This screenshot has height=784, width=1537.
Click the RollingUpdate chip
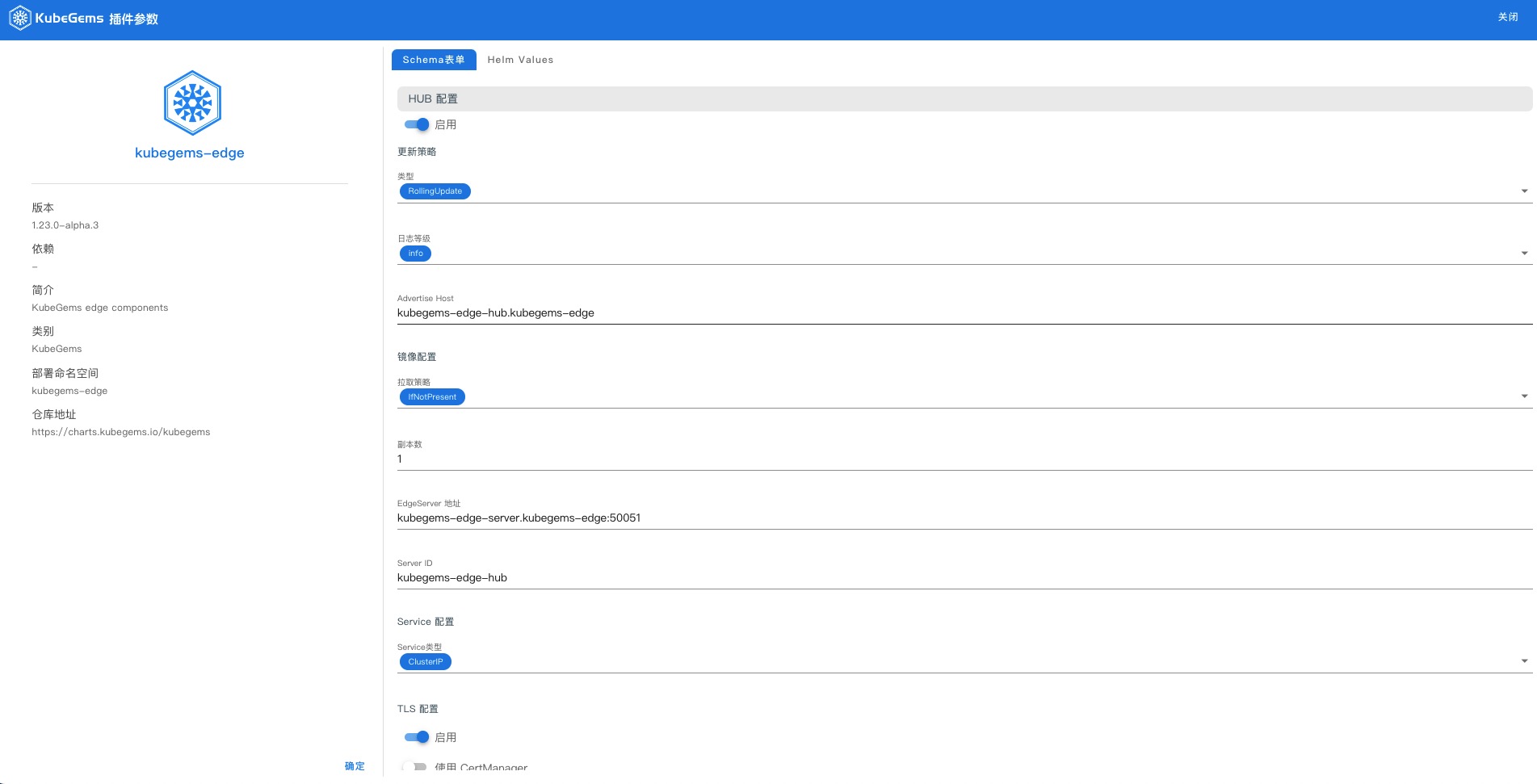[435, 191]
